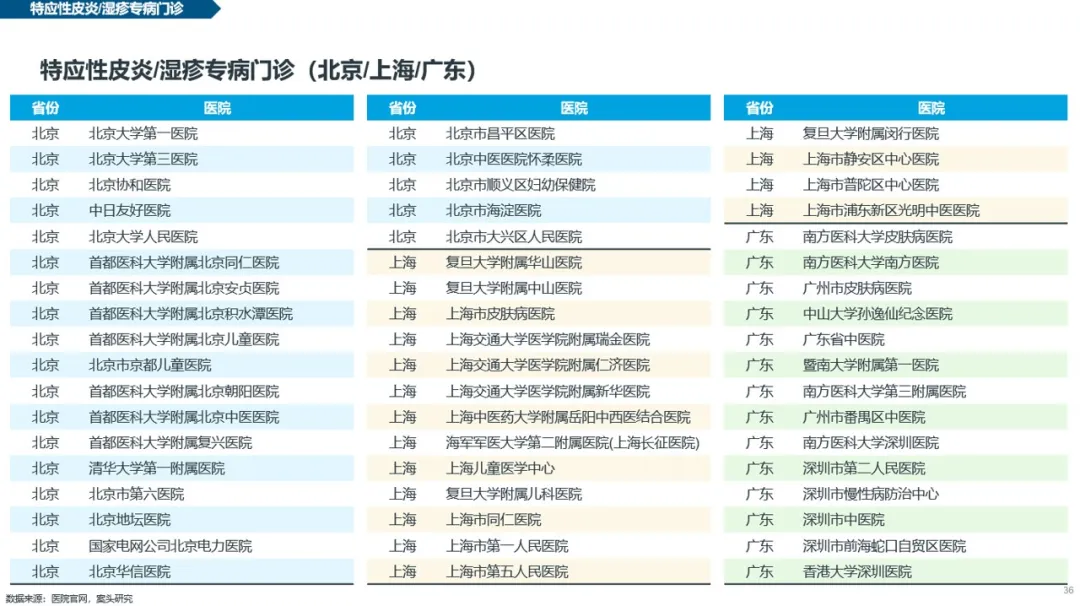Click 首都医科大学附属北京安贞医院

(x=184, y=288)
